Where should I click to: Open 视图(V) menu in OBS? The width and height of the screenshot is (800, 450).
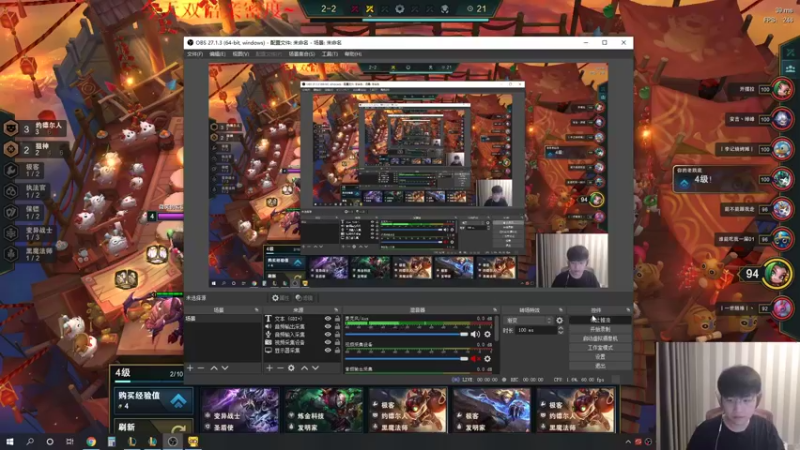[241, 54]
